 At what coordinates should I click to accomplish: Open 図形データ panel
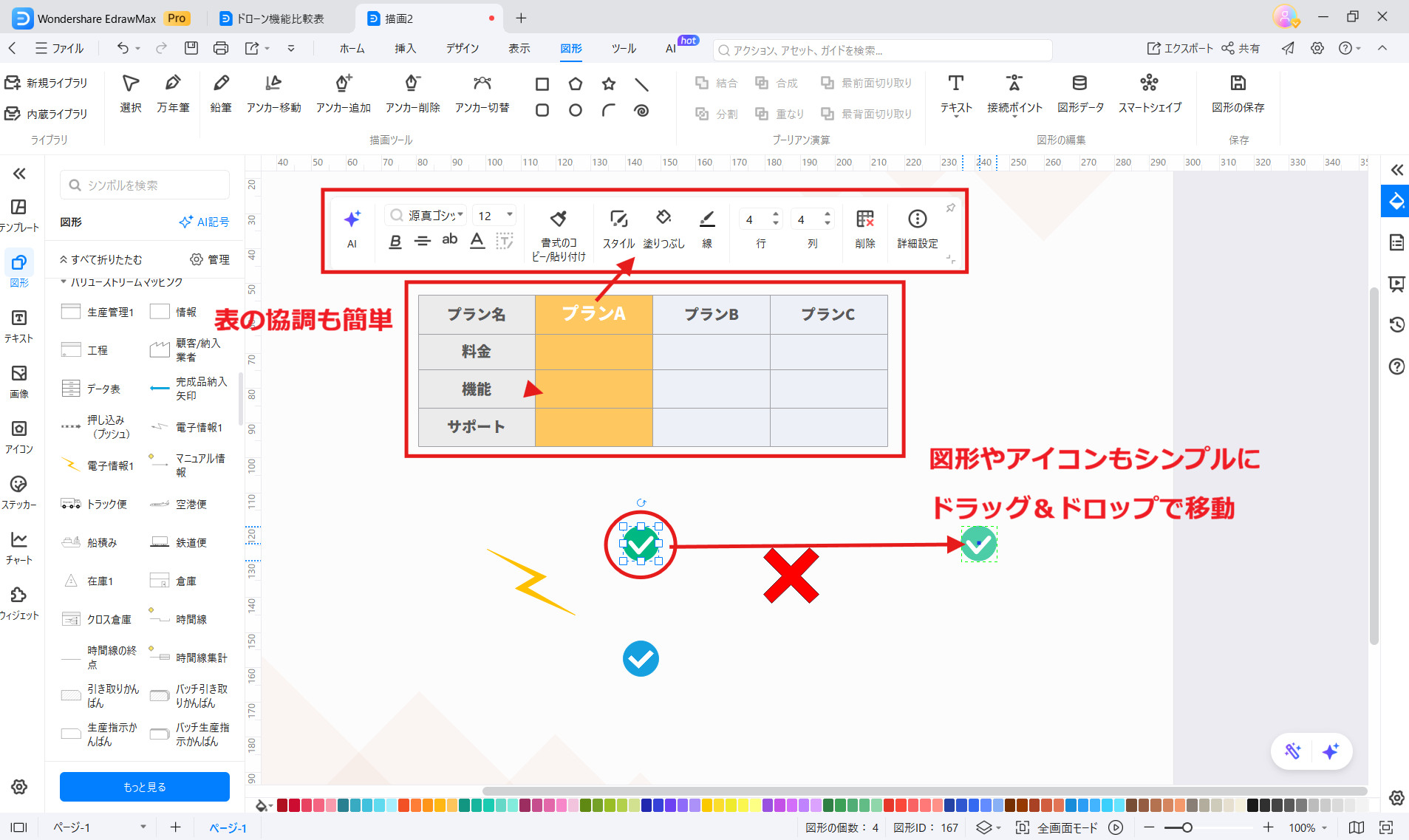click(x=1080, y=94)
